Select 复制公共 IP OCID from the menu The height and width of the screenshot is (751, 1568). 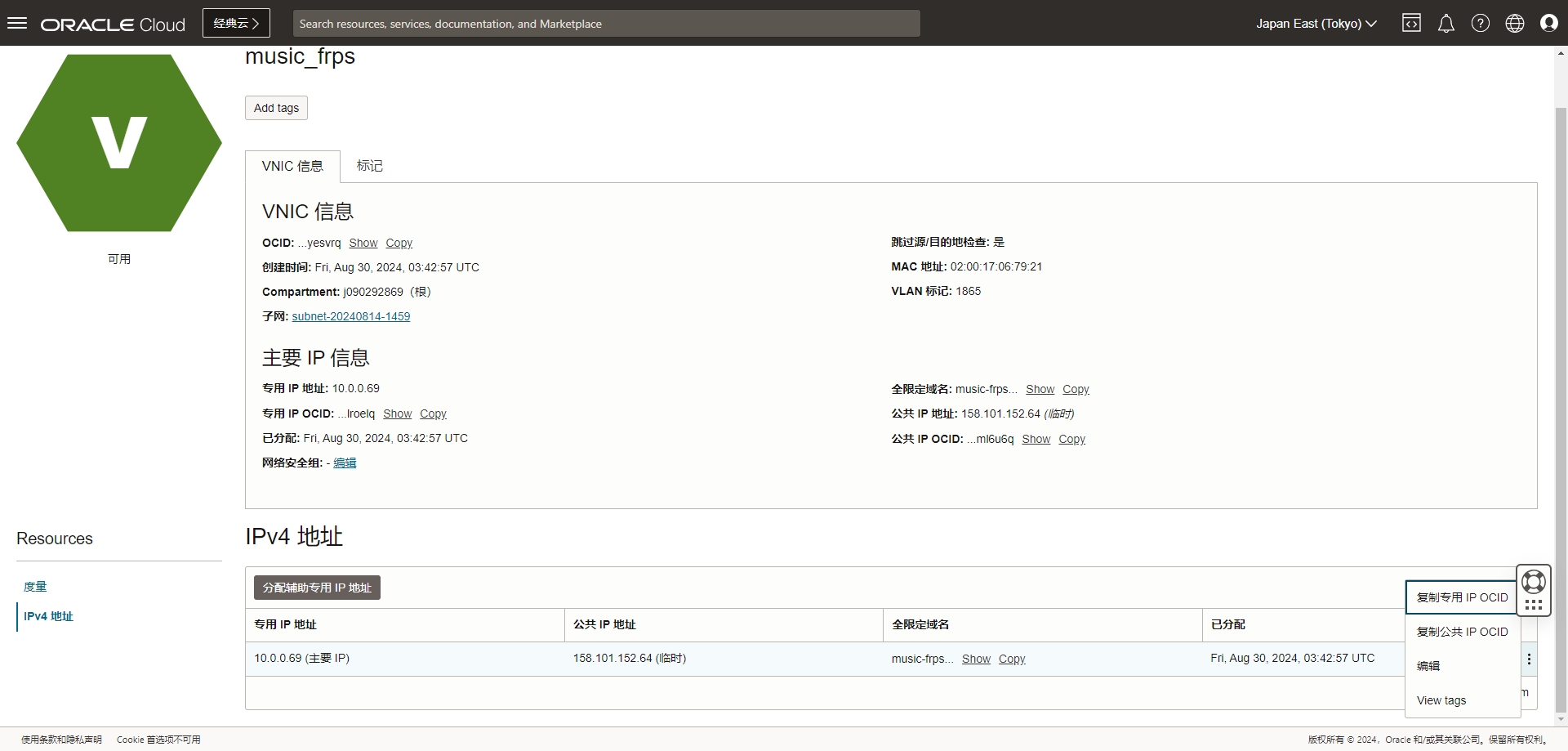pyautogui.click(x=1462, y=632)
